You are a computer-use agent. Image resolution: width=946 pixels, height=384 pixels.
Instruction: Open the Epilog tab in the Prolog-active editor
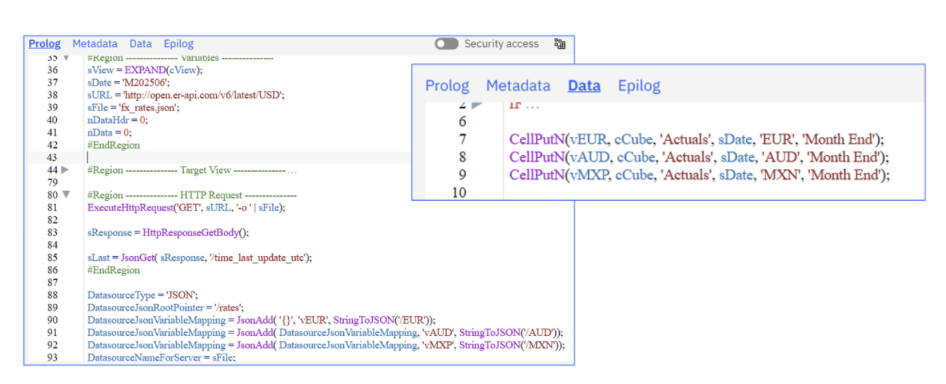click(x=179, y=44)
